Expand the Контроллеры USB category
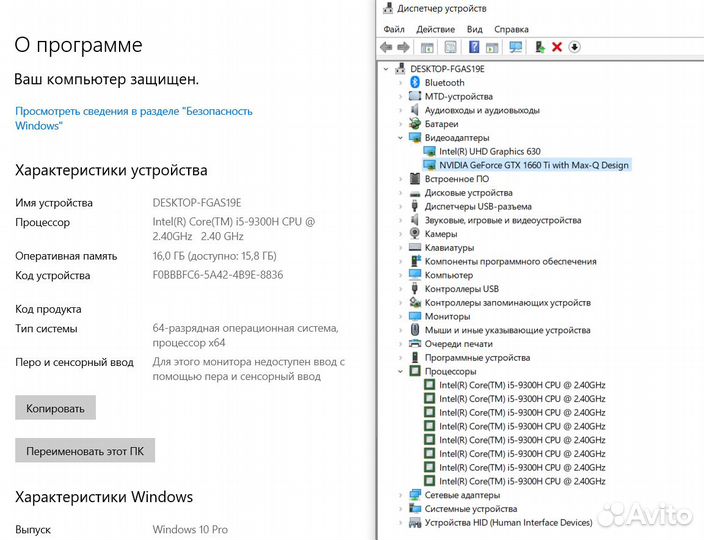Image resolution: width=704 pixels, height=540 pixels. click(400, 289)
